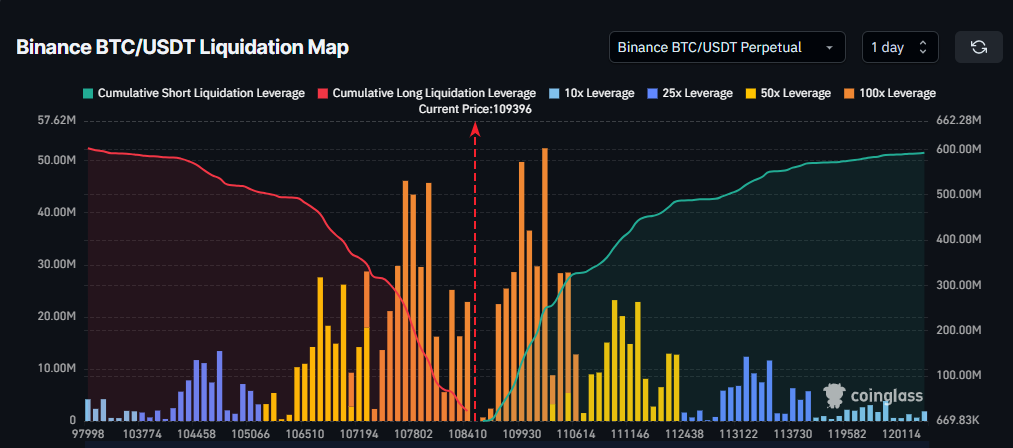Click the light blue 10x Leverage swatch
The height and width of the screenshot is (448, 1013).
[554, 93]
